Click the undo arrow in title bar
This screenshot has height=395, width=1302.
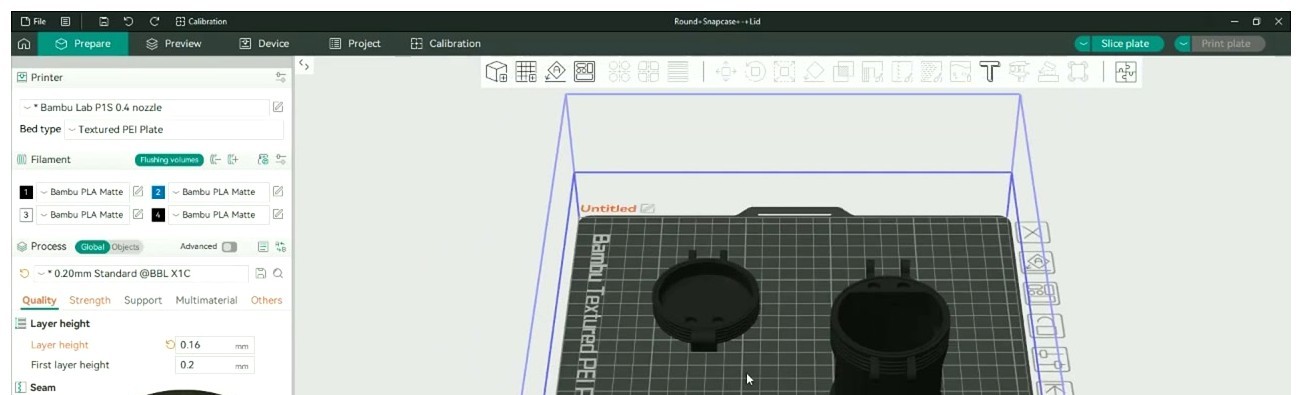(x=129, y=21)
